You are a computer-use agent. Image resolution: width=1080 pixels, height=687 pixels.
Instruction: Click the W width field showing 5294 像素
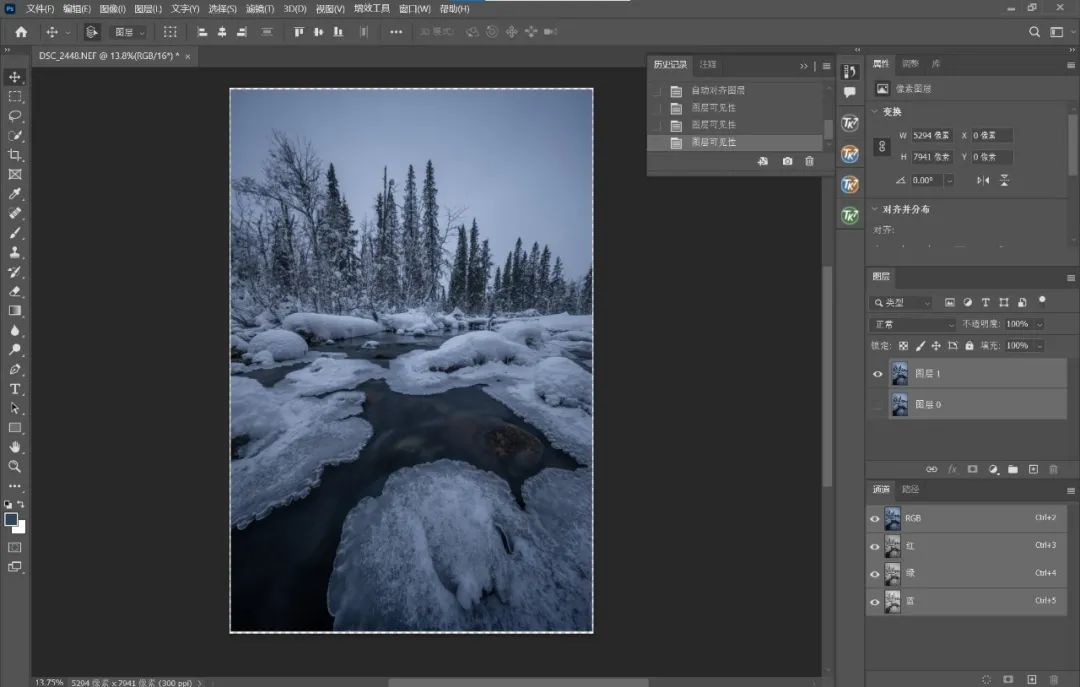coord(932,135)
